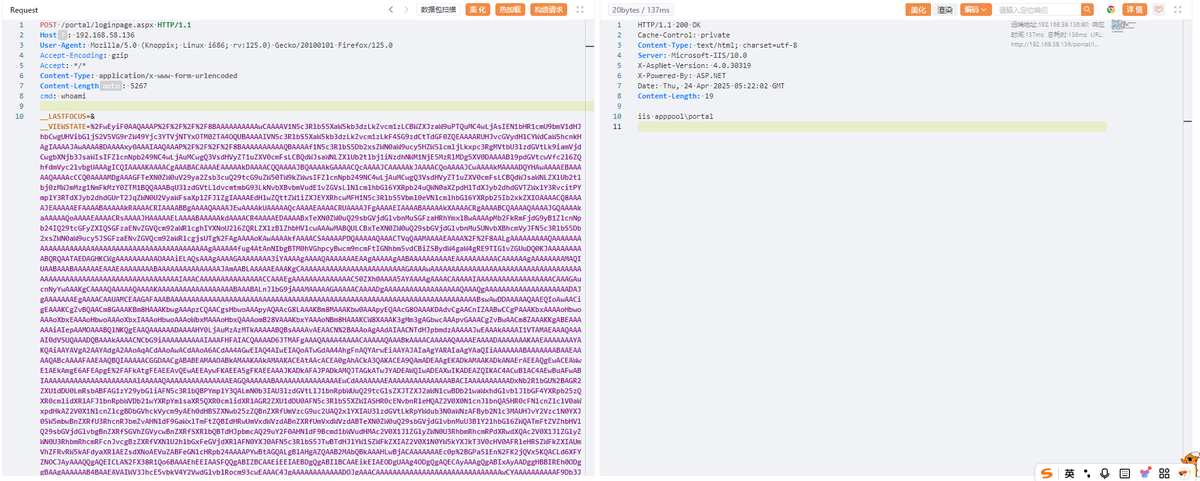
Task: Switch the response view to 渲染 render
Action: [x=945, y=9]
